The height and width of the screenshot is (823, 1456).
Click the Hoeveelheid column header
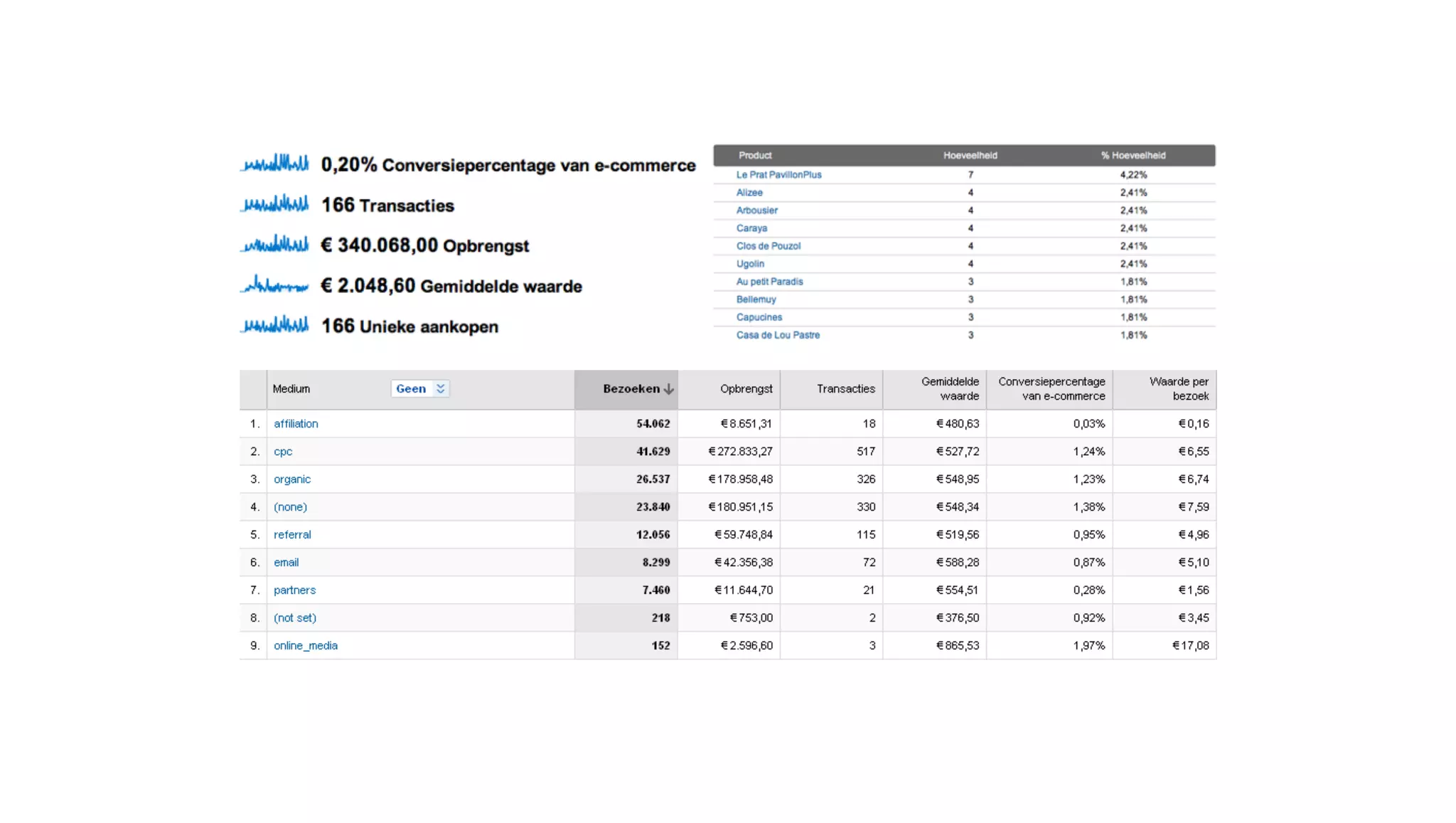point(970,155)
